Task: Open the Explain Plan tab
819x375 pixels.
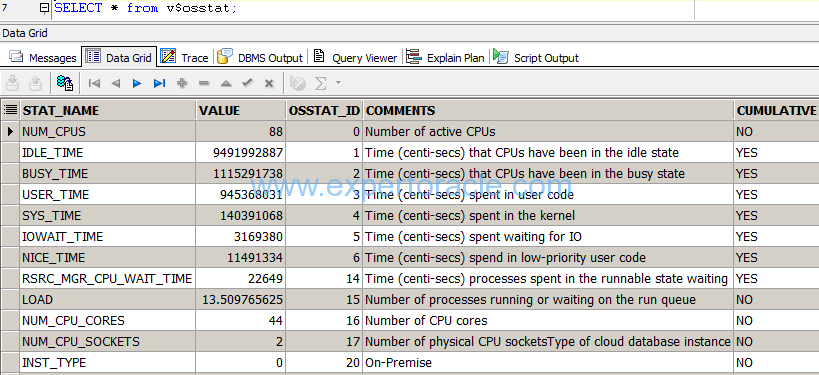Action: [446, 57]
